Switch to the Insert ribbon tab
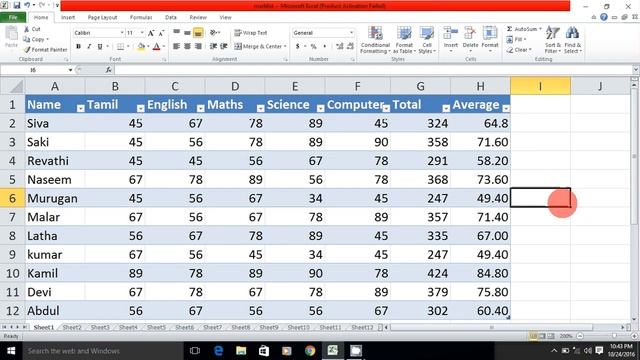The image size is (640, 360). [68, 18]
